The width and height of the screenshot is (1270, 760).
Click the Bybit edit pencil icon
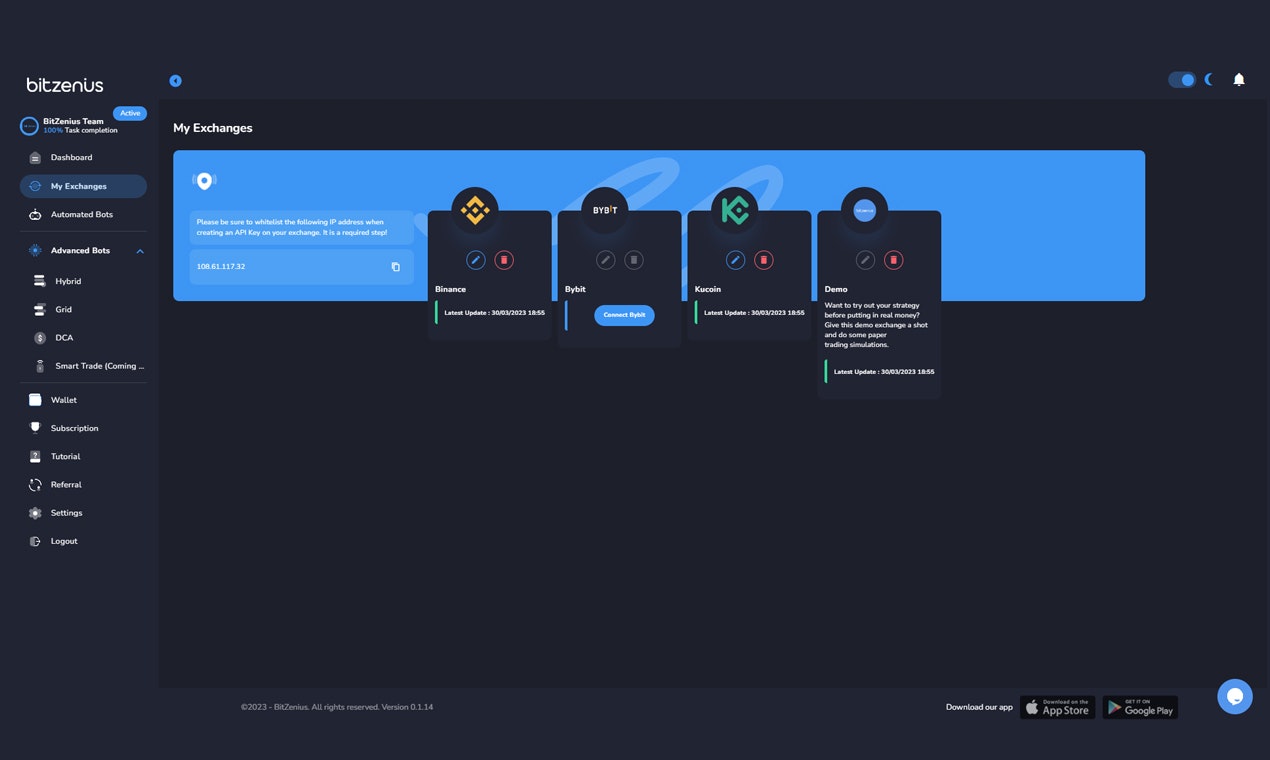pos(606,260)
